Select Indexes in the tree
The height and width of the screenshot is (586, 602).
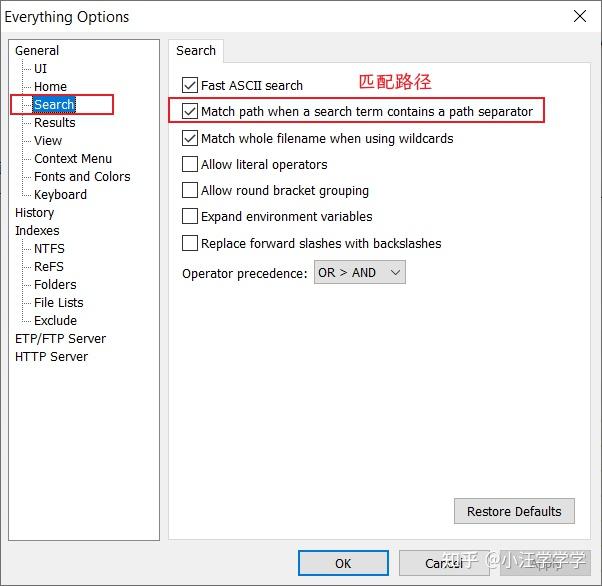click(37, 231)
